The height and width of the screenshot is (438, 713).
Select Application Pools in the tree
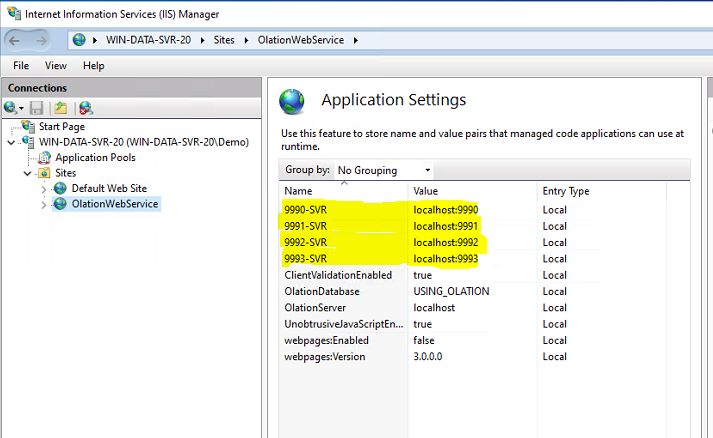tap(95, 158)
